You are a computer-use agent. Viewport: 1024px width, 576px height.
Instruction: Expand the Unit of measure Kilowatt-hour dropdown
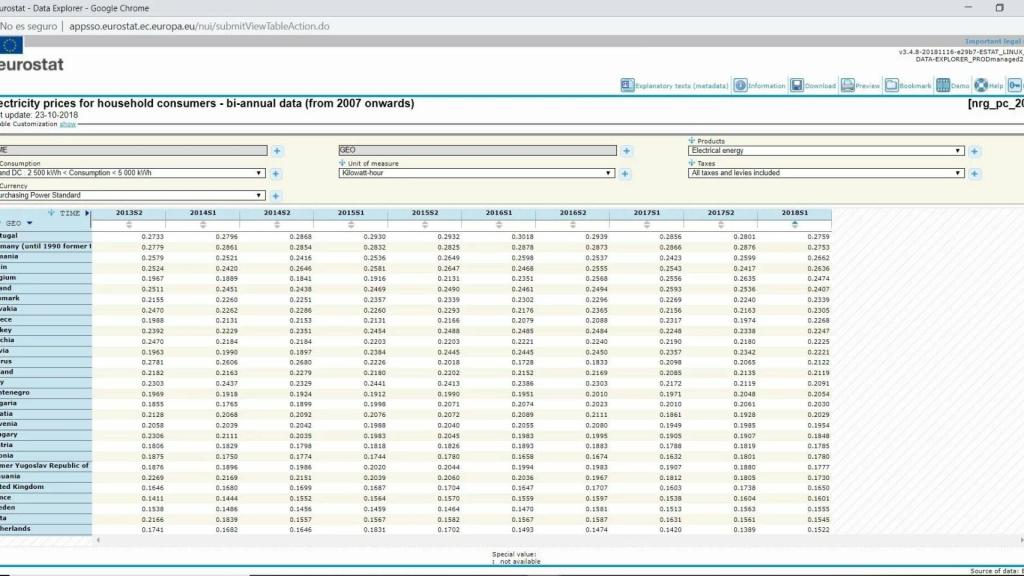476,173
